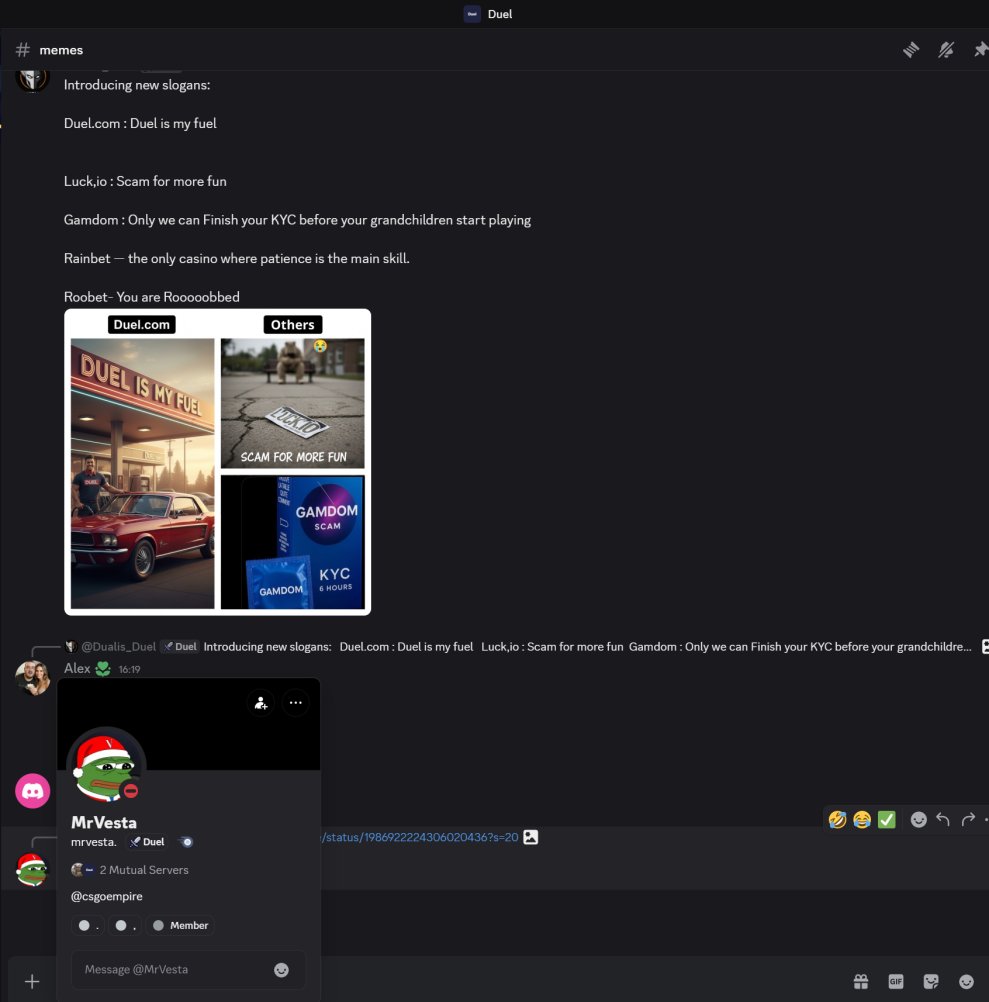Open the emoji picker in main chat bar
Viewport: 989px width, 1002px height.
coord(966,982)
